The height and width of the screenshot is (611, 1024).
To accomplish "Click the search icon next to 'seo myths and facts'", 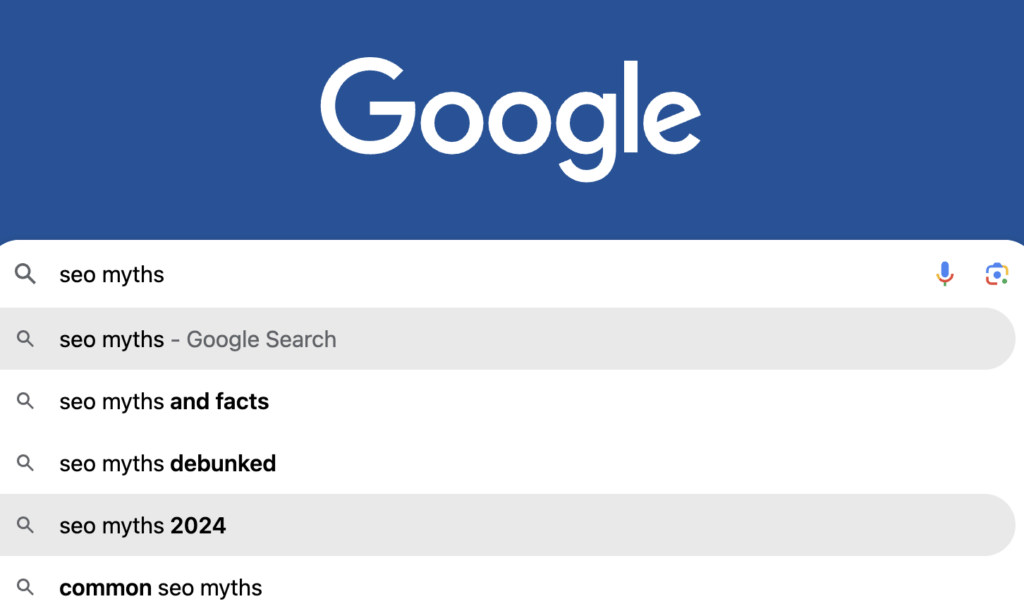I will point(26,402).
